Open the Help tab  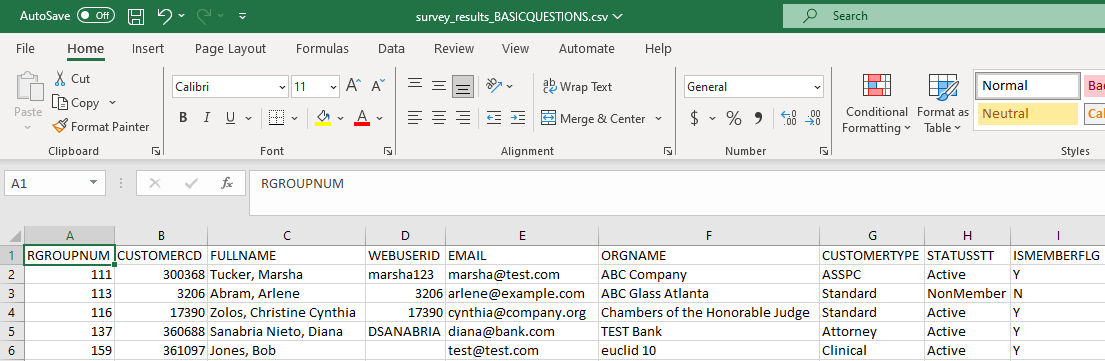pos(658,49)
